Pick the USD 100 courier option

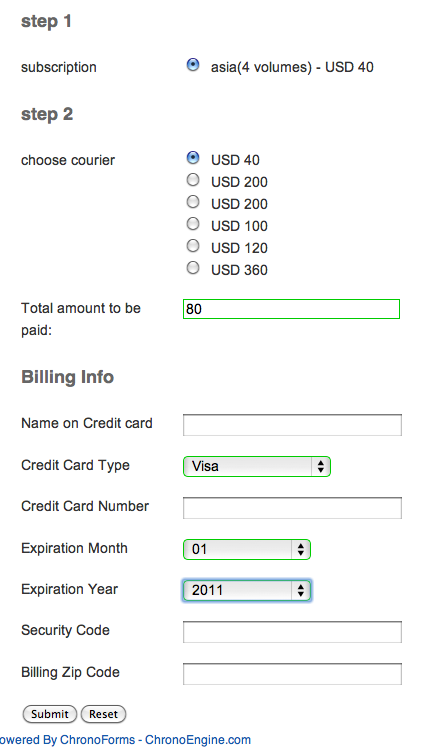tap(193, 224)
